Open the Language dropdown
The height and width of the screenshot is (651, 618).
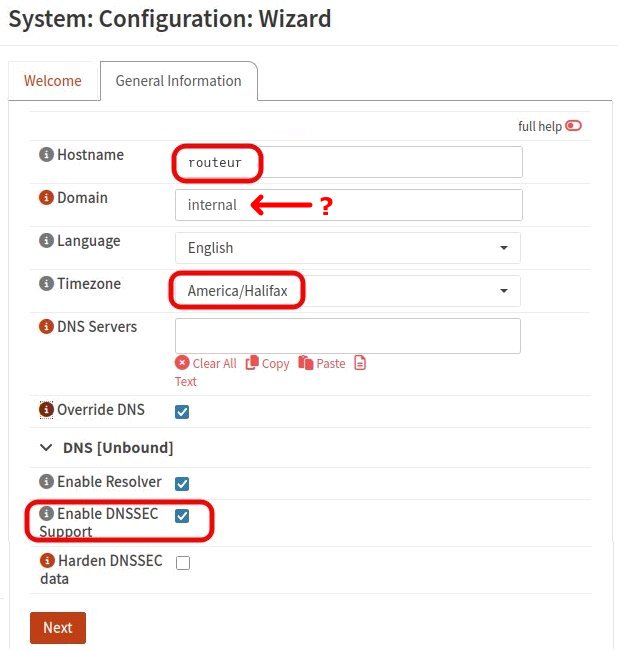[x=347, y=248]
